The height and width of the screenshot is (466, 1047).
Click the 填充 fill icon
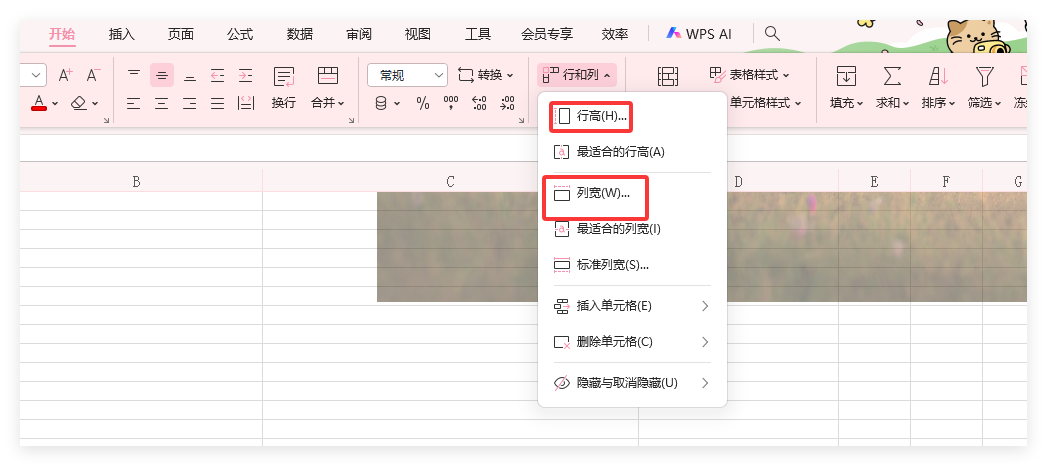(846, 76)
